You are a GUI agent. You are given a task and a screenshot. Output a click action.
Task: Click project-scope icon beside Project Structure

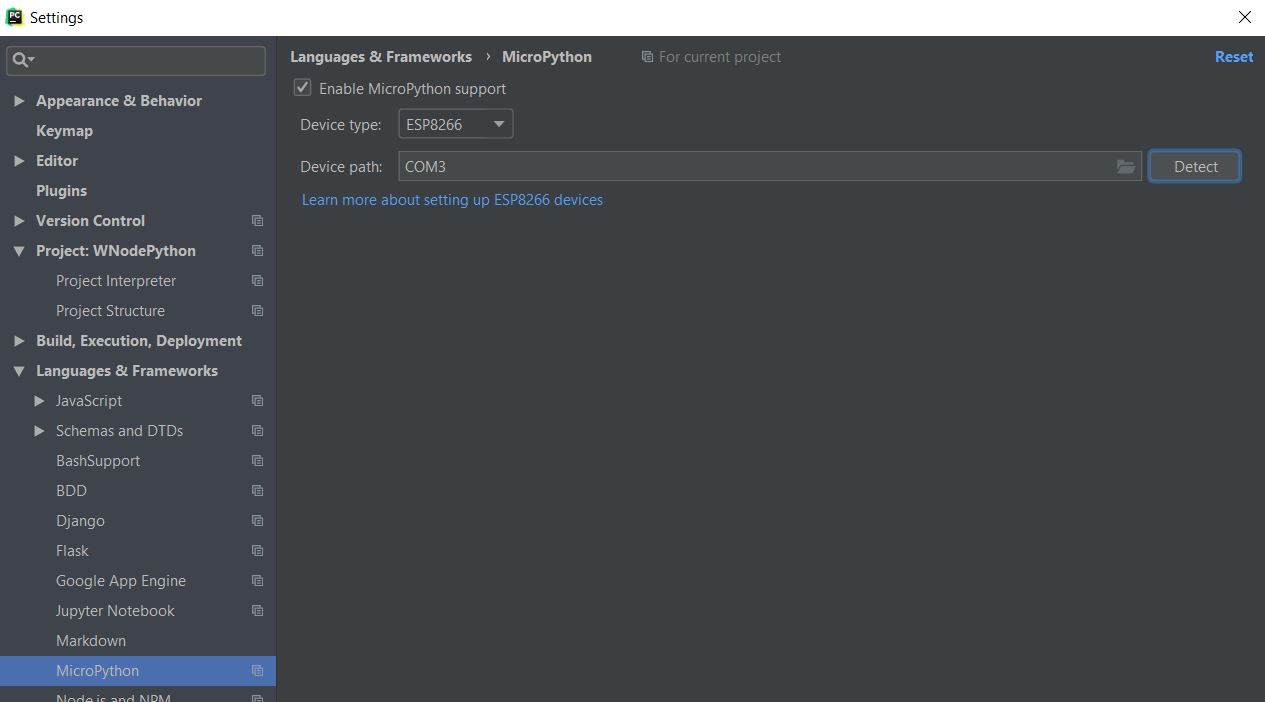point(257,311)
